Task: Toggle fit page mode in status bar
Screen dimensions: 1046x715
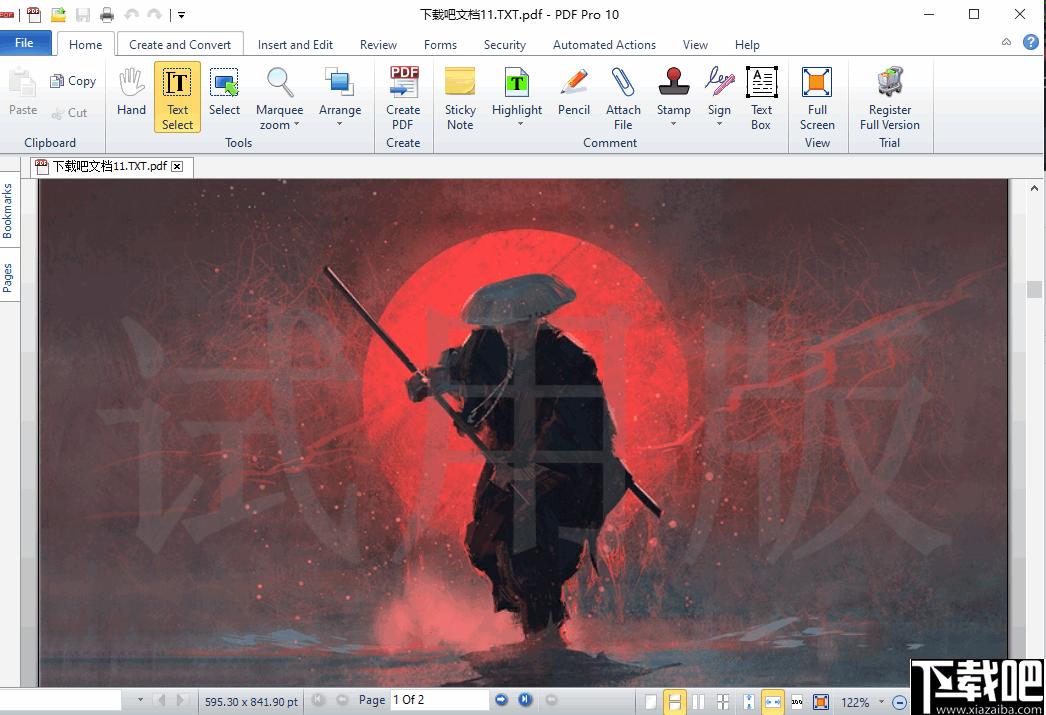Action: (821, 702)
